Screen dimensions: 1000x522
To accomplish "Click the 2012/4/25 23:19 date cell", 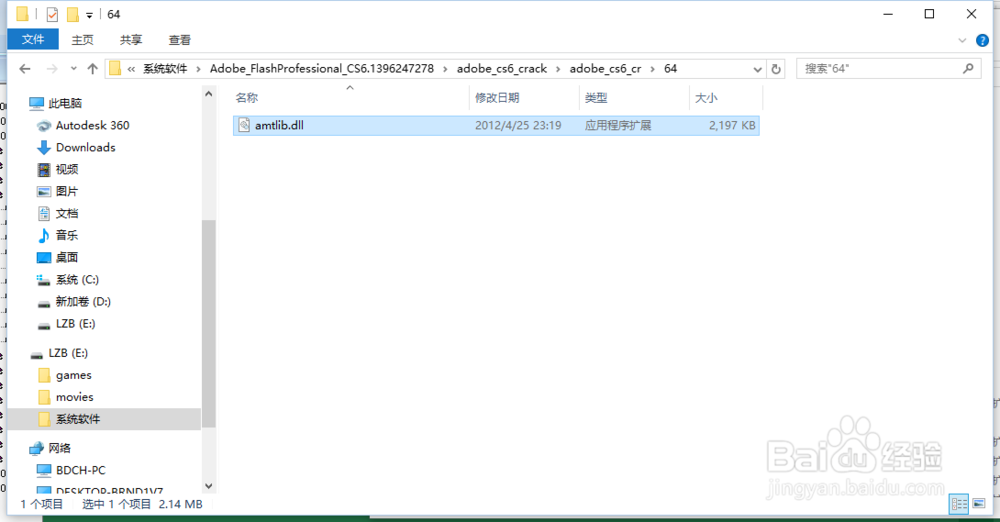I will 518,126.
